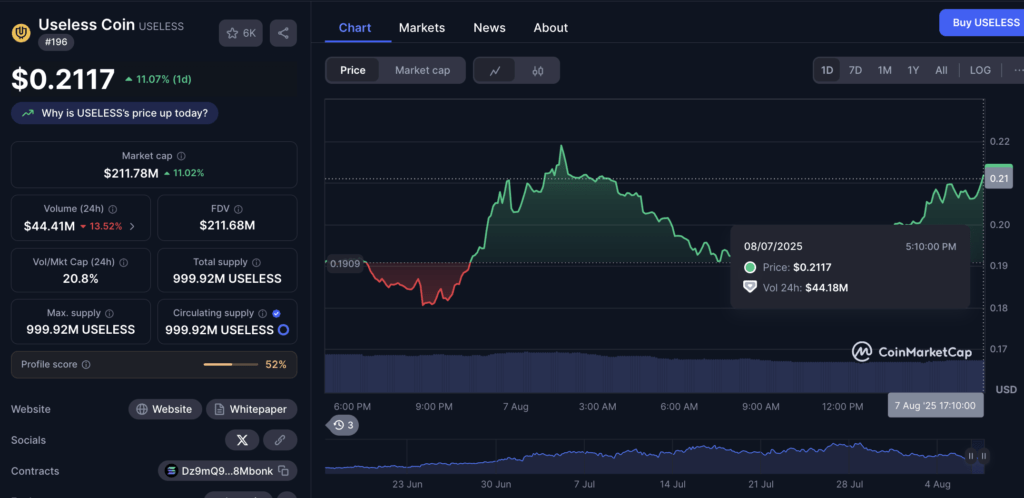Click the FDV info icon
Image resolution: width=1024 pixels, height=498 pixels.
238,210
